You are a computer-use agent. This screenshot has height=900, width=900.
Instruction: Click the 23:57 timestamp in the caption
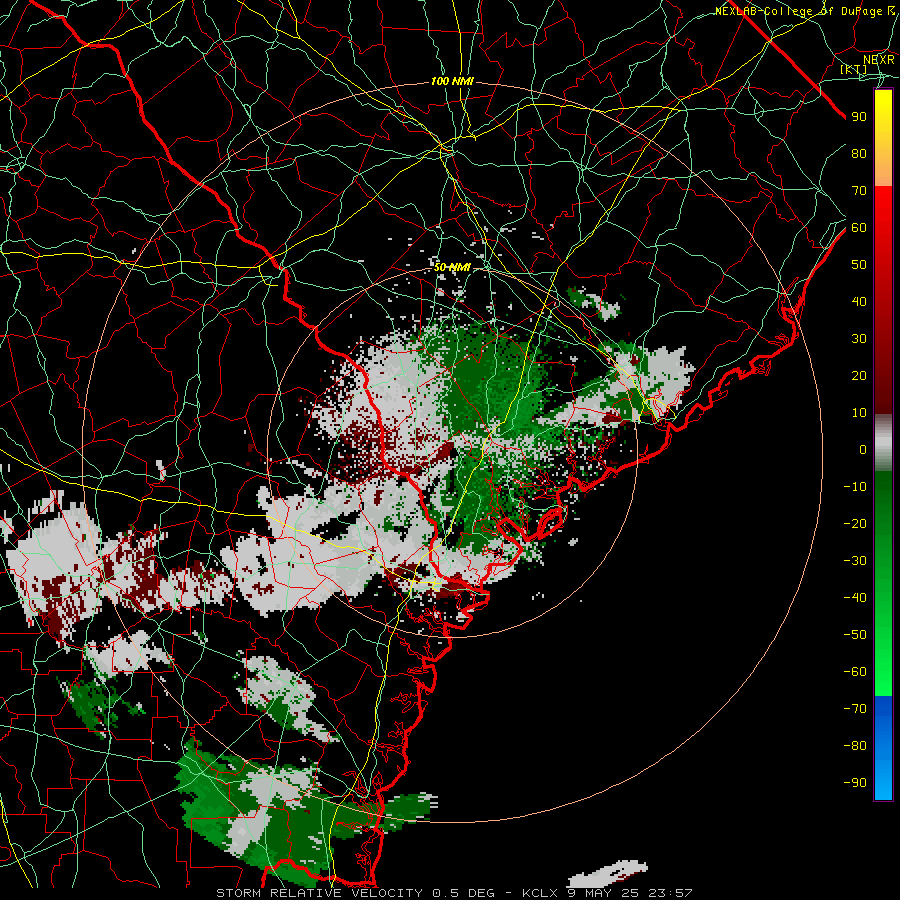[x=670, y=893]
